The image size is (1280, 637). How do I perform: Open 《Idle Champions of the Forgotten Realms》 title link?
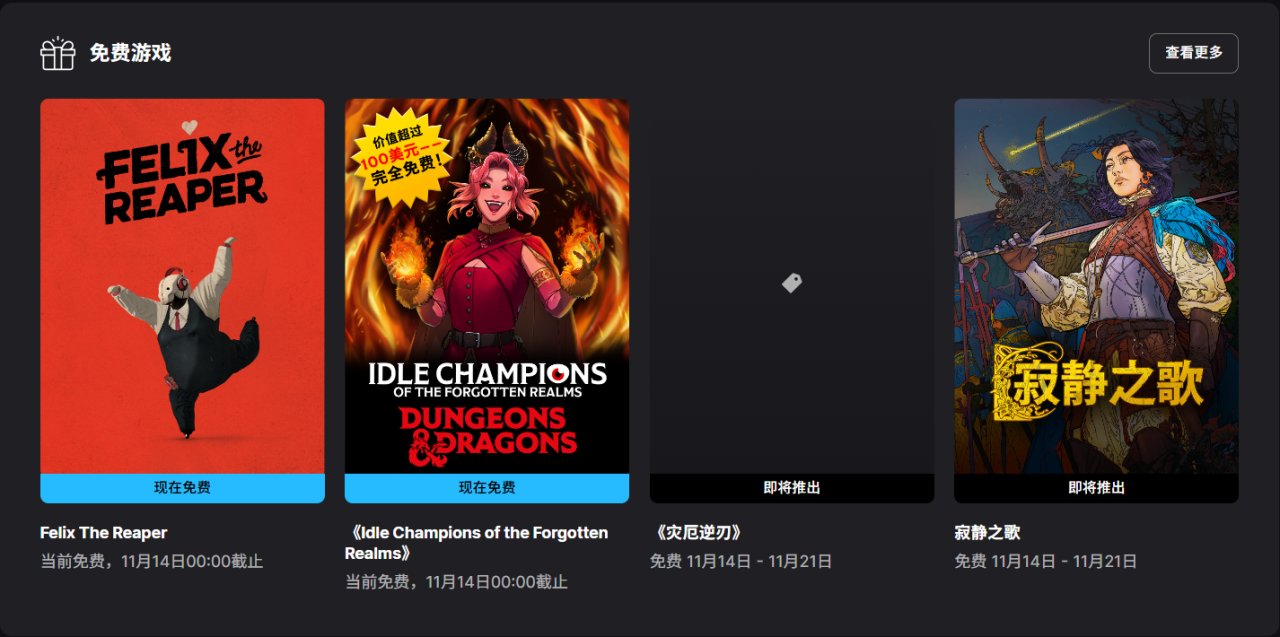coord(476,543)
